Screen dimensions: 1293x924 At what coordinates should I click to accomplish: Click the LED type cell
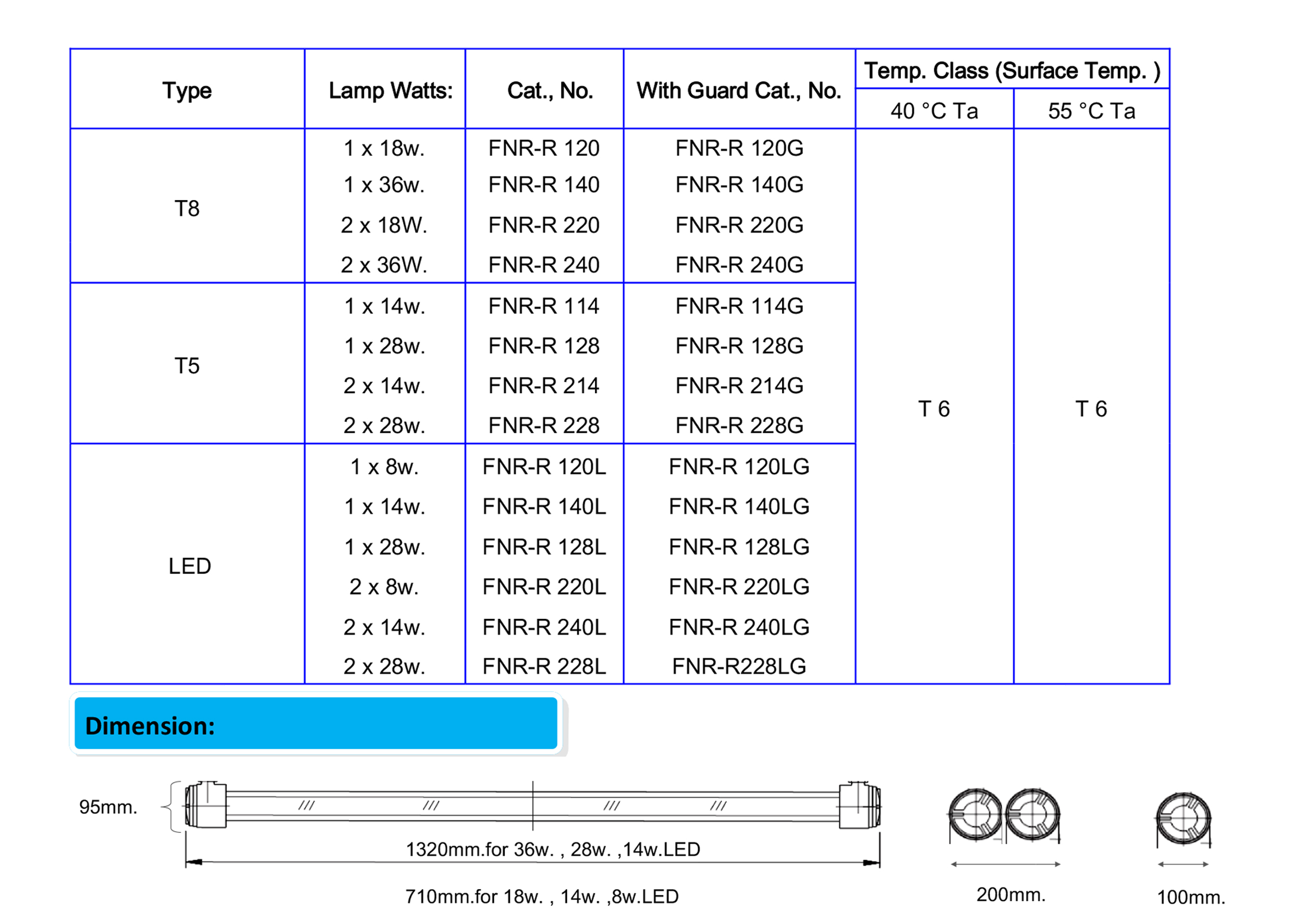click(x=189, y=566)
